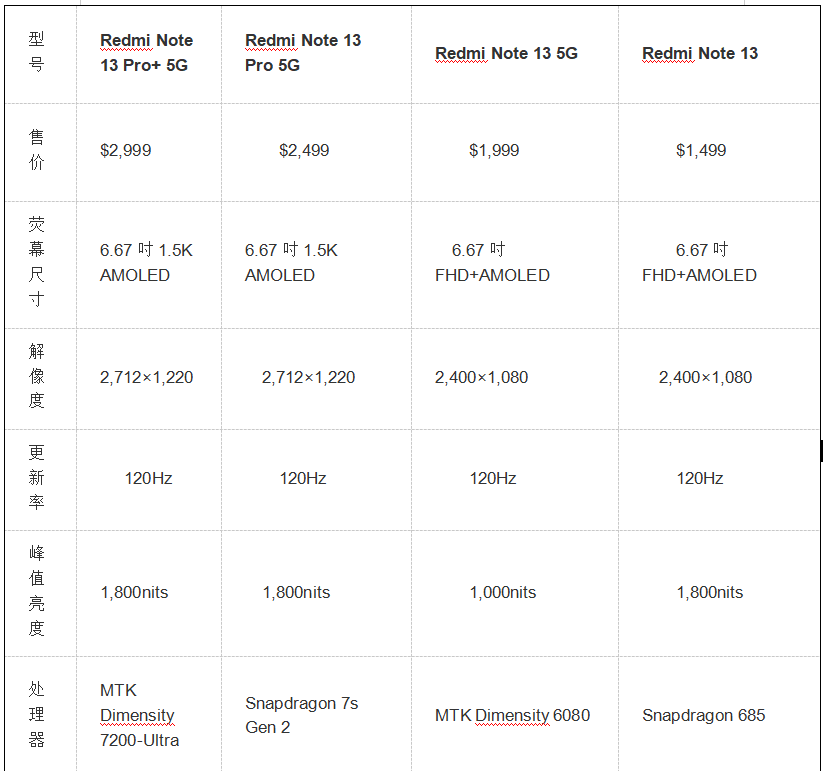Click on the $1,999 price cell
Screen dimensions: 825x771
point(494,151)
